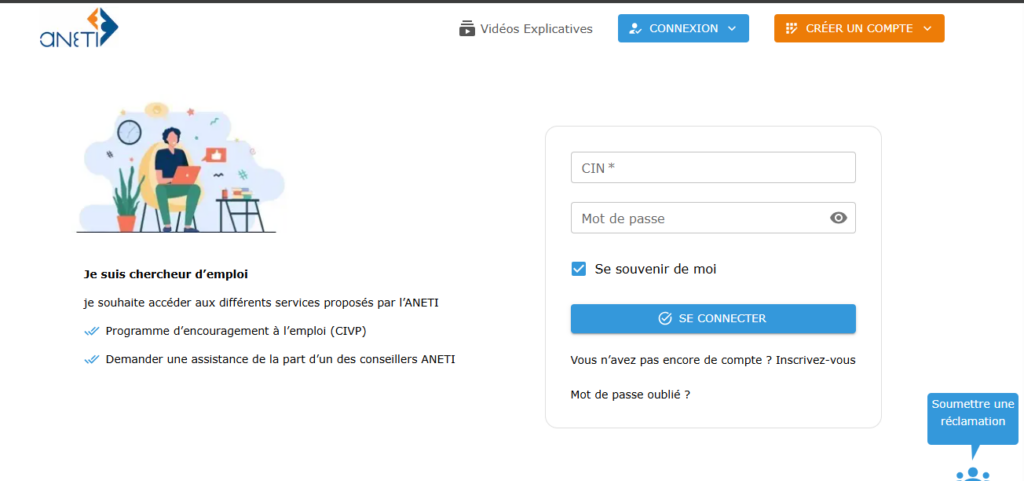Viewport: 1024px width, 481px height.
Task: Focus the CIN input field
Action: click(713, 168)
